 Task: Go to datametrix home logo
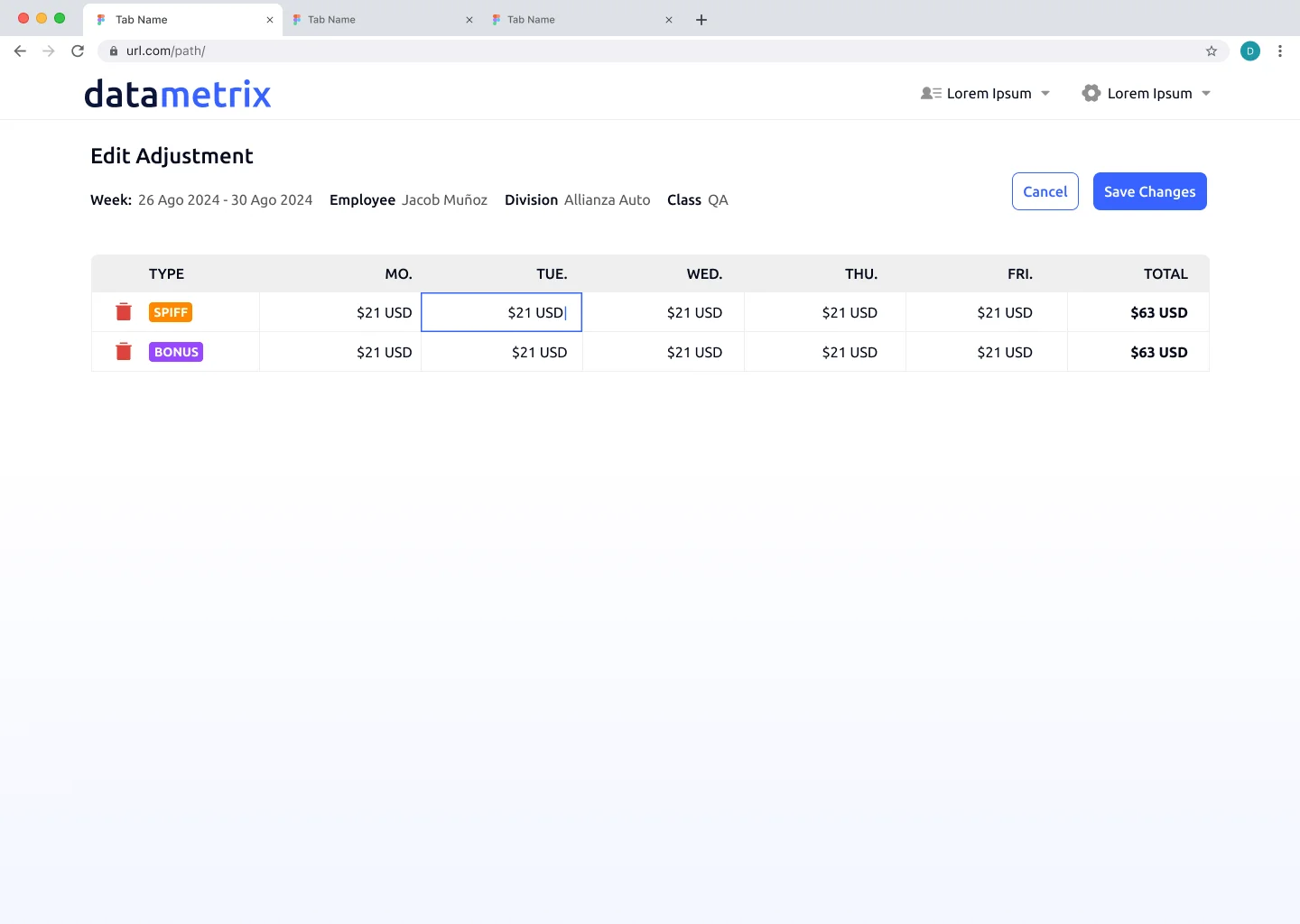pos(178,94)
